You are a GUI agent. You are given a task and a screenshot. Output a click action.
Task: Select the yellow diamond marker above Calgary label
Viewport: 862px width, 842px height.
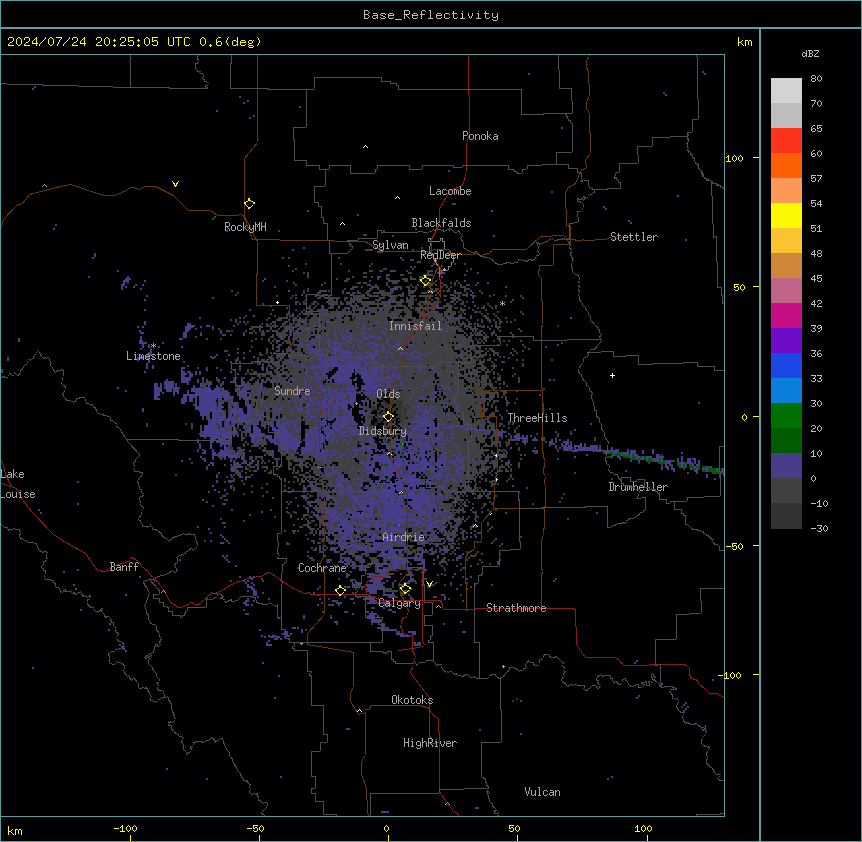pos(405,589)
